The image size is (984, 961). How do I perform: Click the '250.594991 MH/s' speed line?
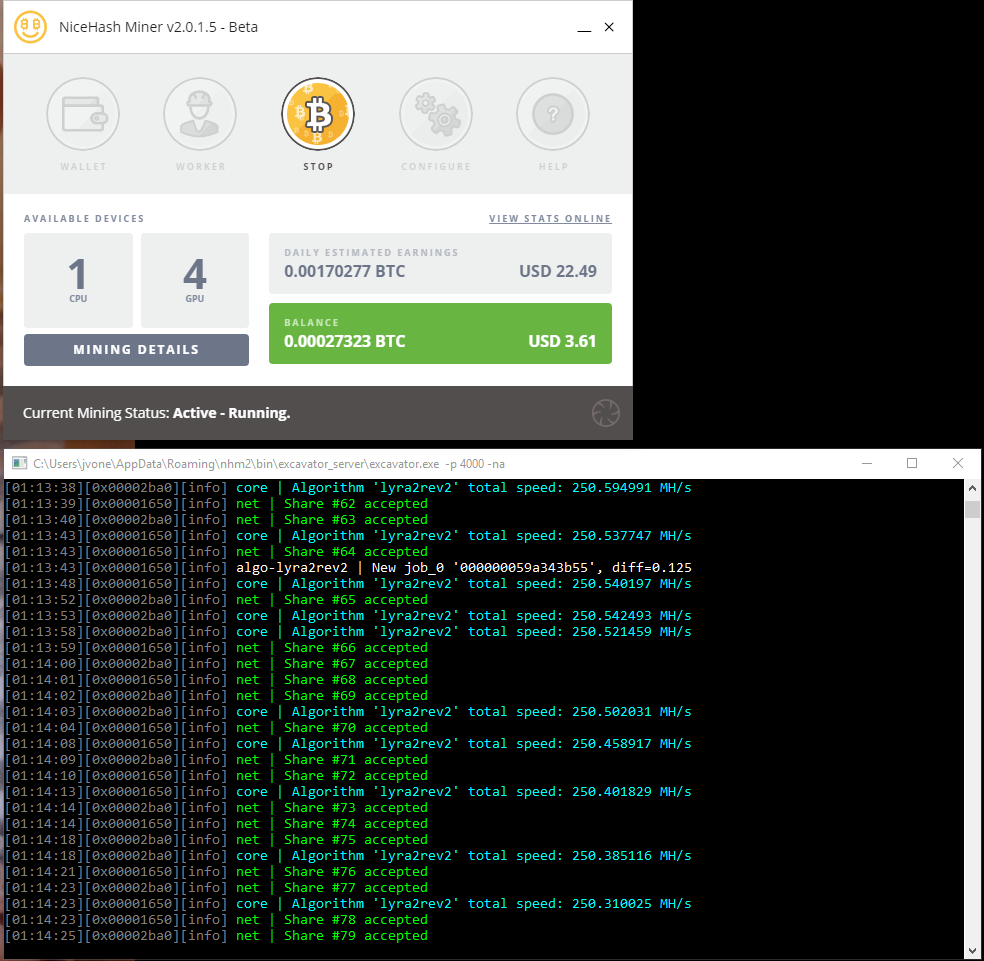click(x=348, y=487)
